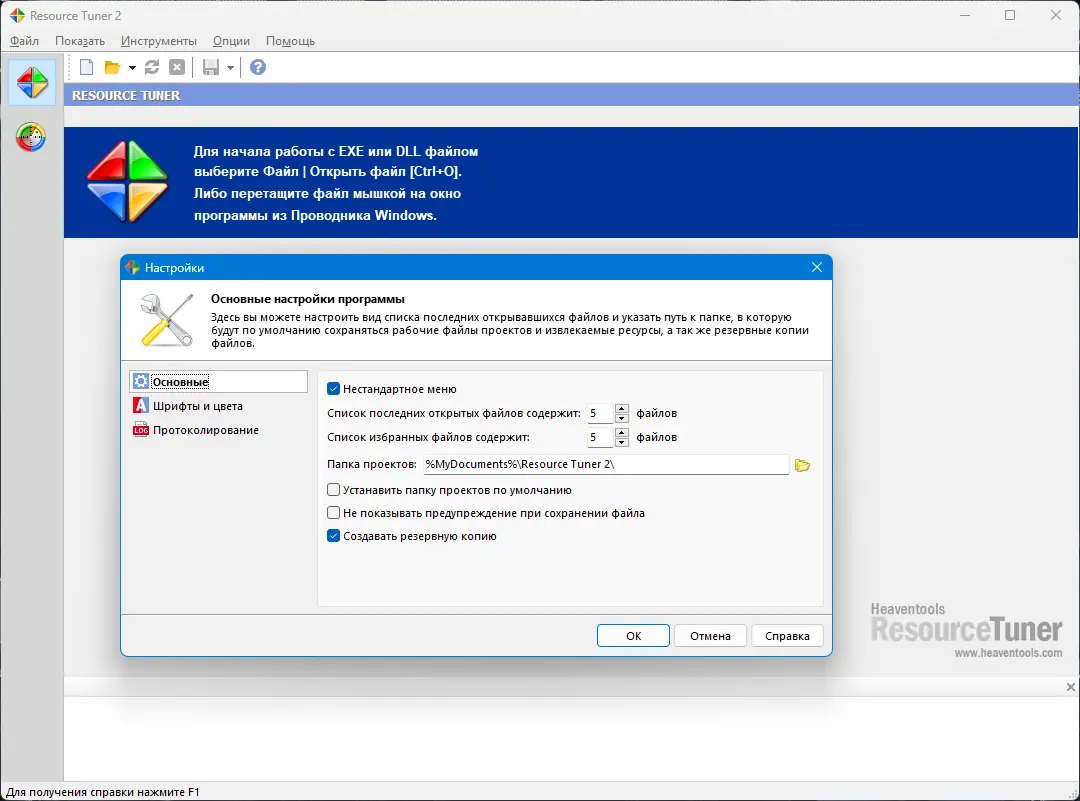Image resolution: width=1080 pixels, height=801 pixels.
Task: Click the Папка проектов path field
Action: (x=605, y=464)
